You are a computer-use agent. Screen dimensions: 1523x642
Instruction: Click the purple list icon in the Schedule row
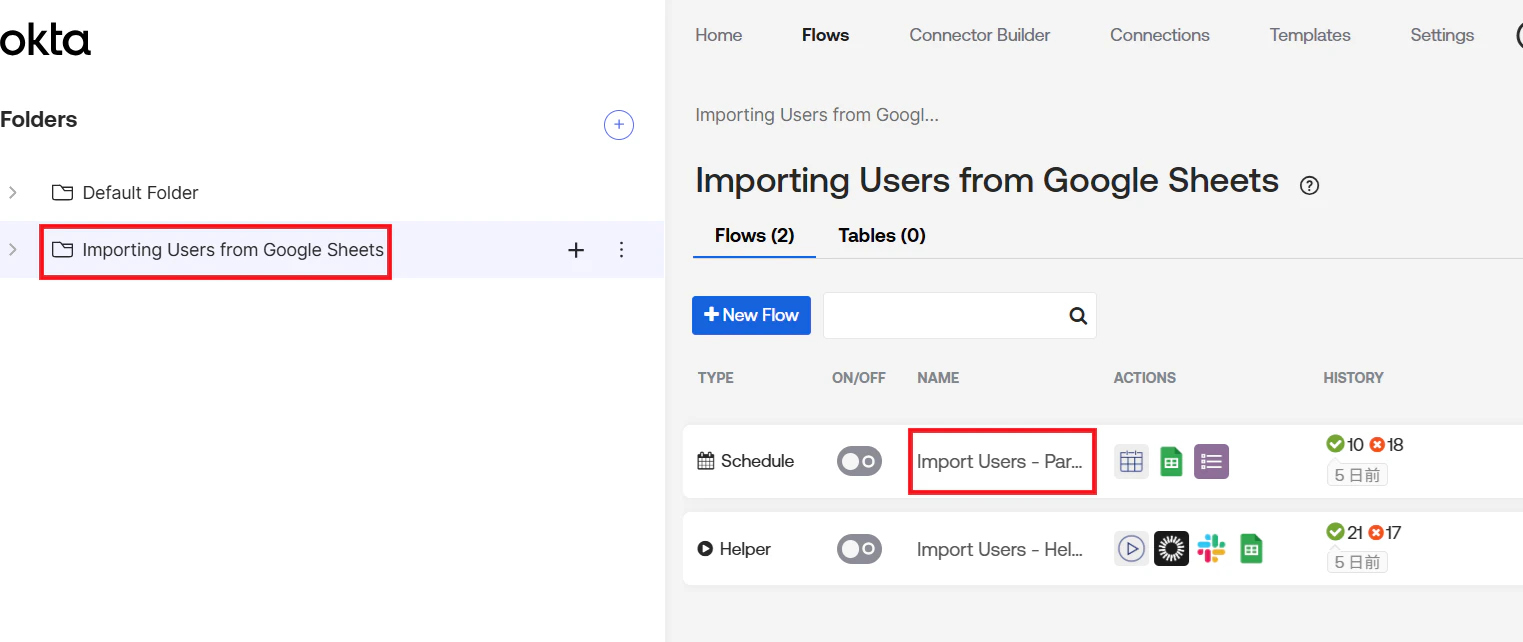1211,461
